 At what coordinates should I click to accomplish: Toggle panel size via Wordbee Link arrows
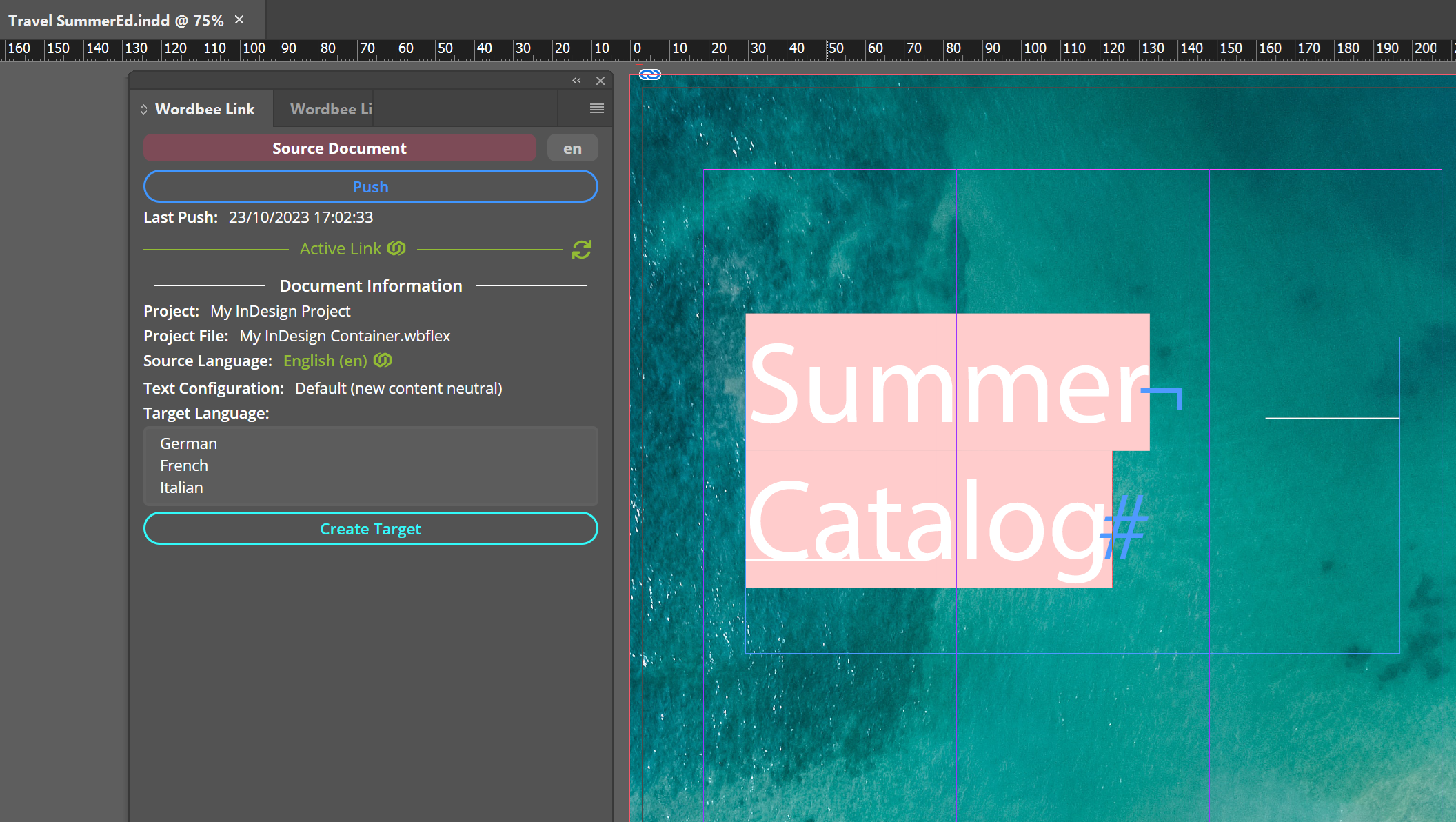click(x=143, y=110)
